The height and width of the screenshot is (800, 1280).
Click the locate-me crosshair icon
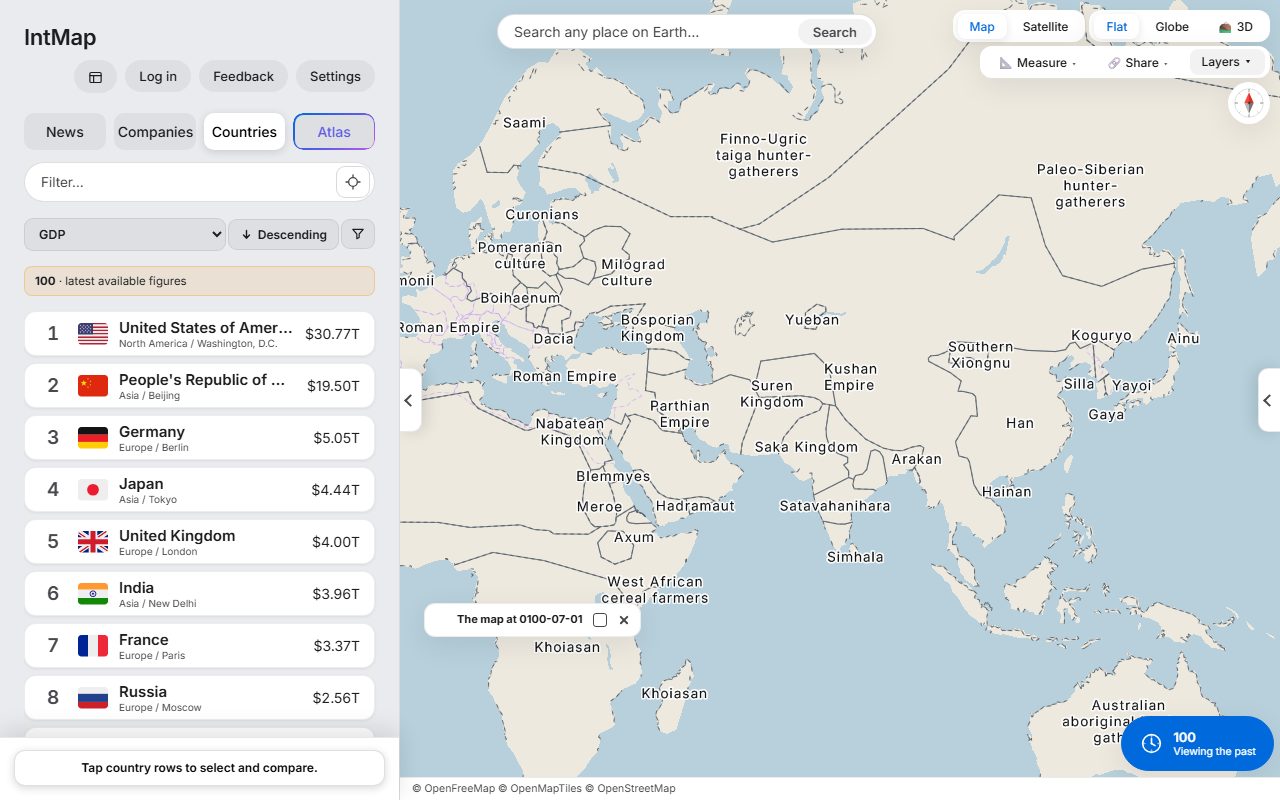(x=353, y=182)
